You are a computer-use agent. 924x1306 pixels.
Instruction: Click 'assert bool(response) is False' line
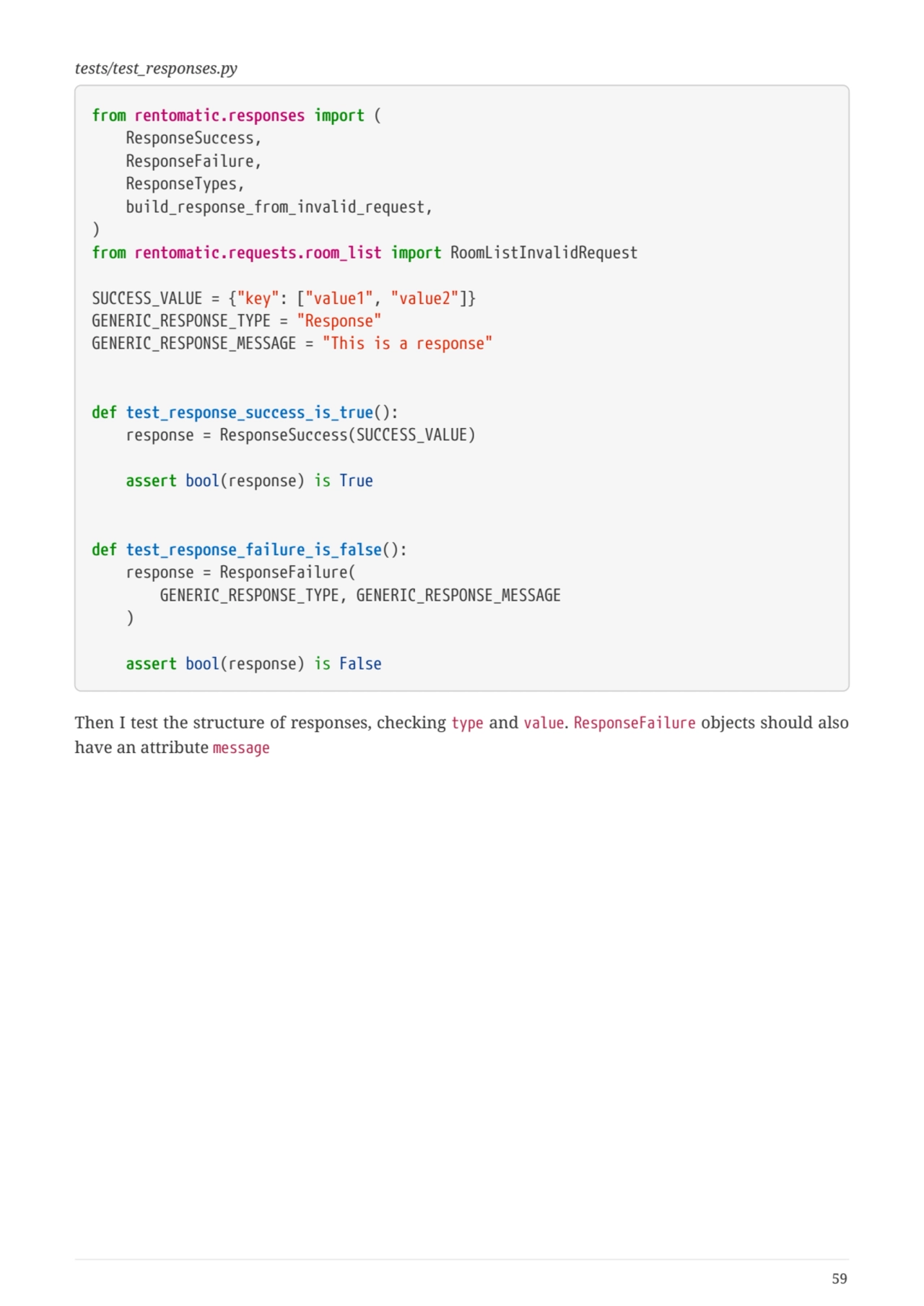(253, 664)
